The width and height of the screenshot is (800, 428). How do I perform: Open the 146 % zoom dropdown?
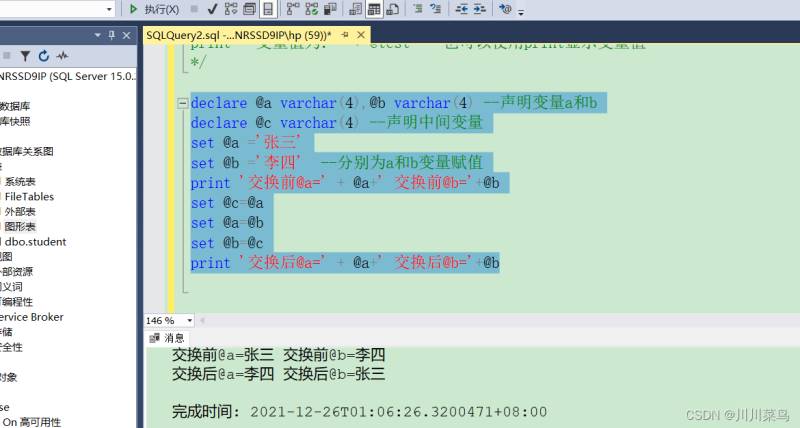[x=189, y=320]
